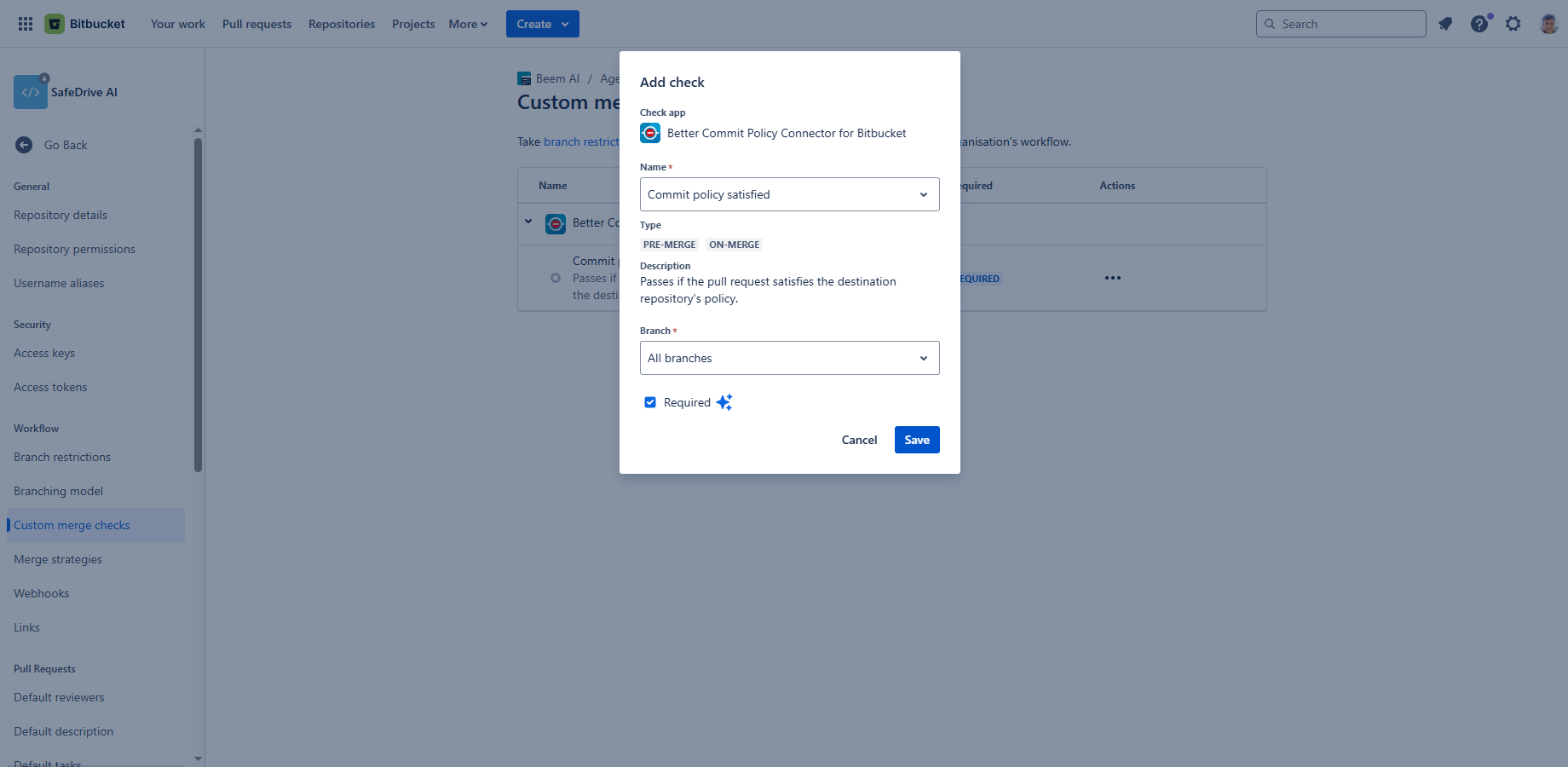Screen dimensions: 1568x767
Task: Open Repository details in sidebar
Action: click(x=61, y=215)
